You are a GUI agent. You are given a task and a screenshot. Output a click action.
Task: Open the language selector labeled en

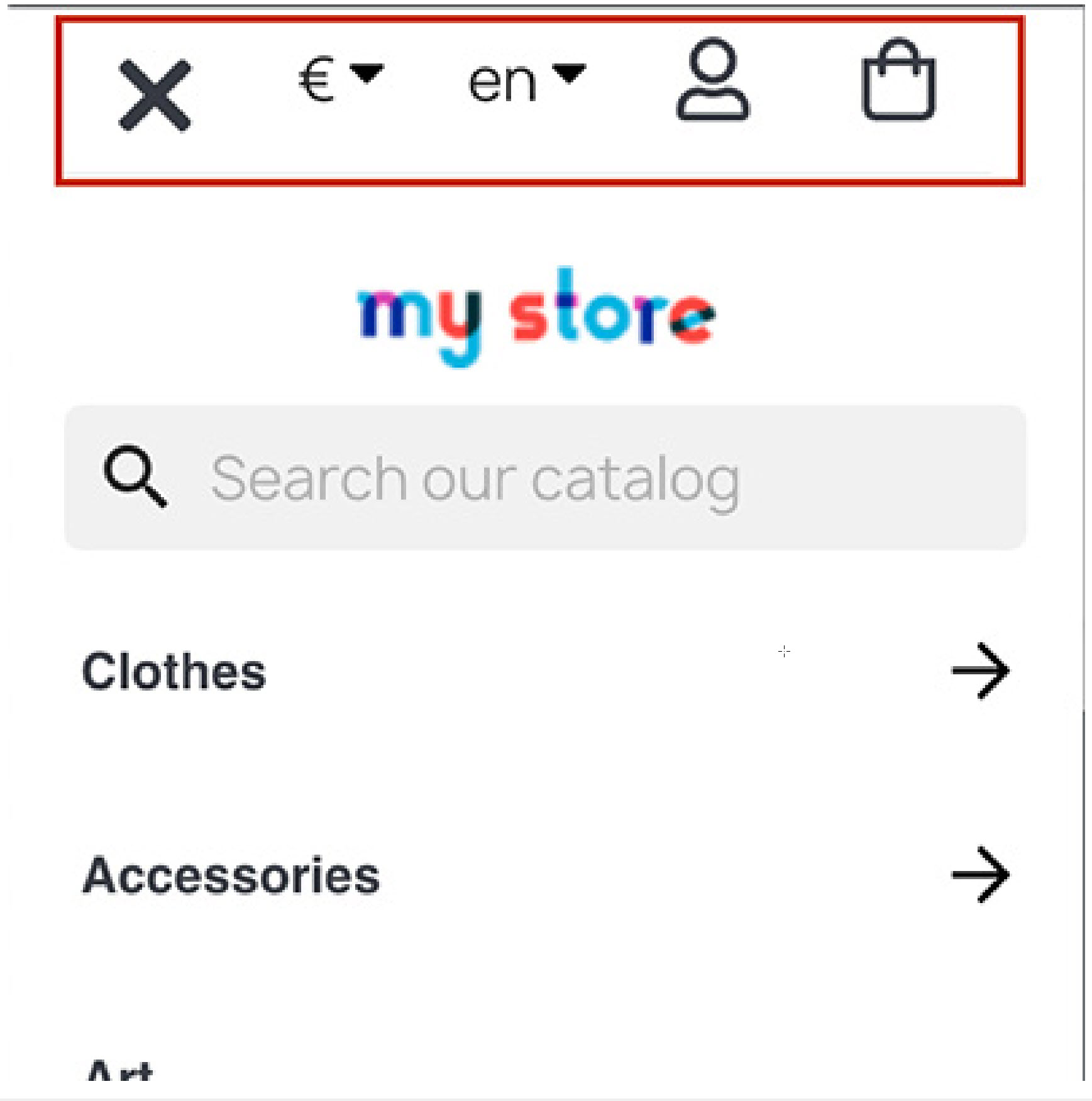527,82
